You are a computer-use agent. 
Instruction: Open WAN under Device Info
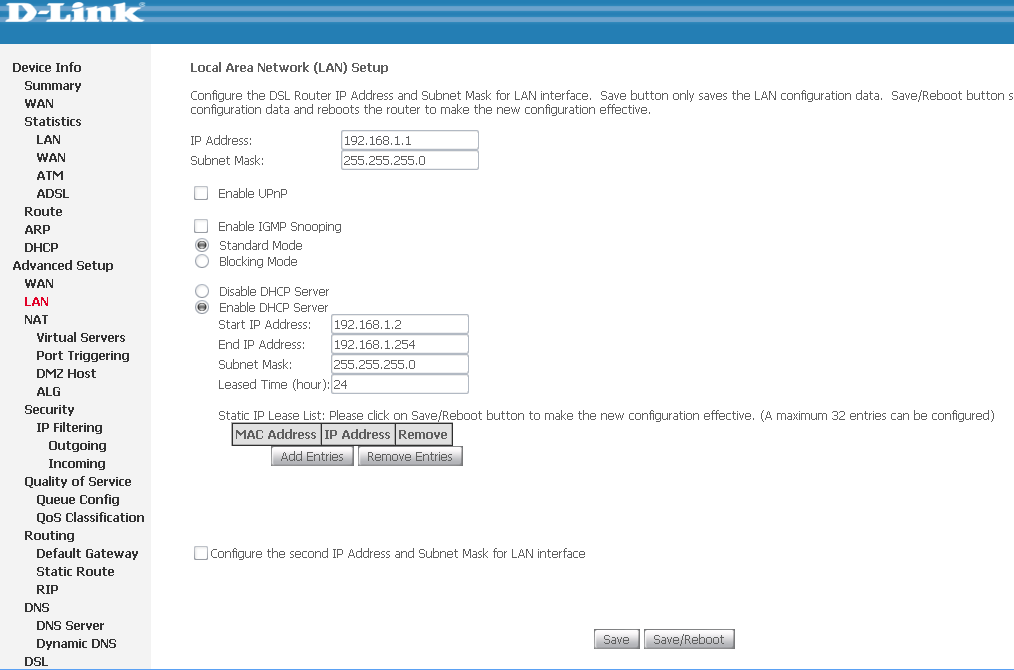tap(39, 103)
